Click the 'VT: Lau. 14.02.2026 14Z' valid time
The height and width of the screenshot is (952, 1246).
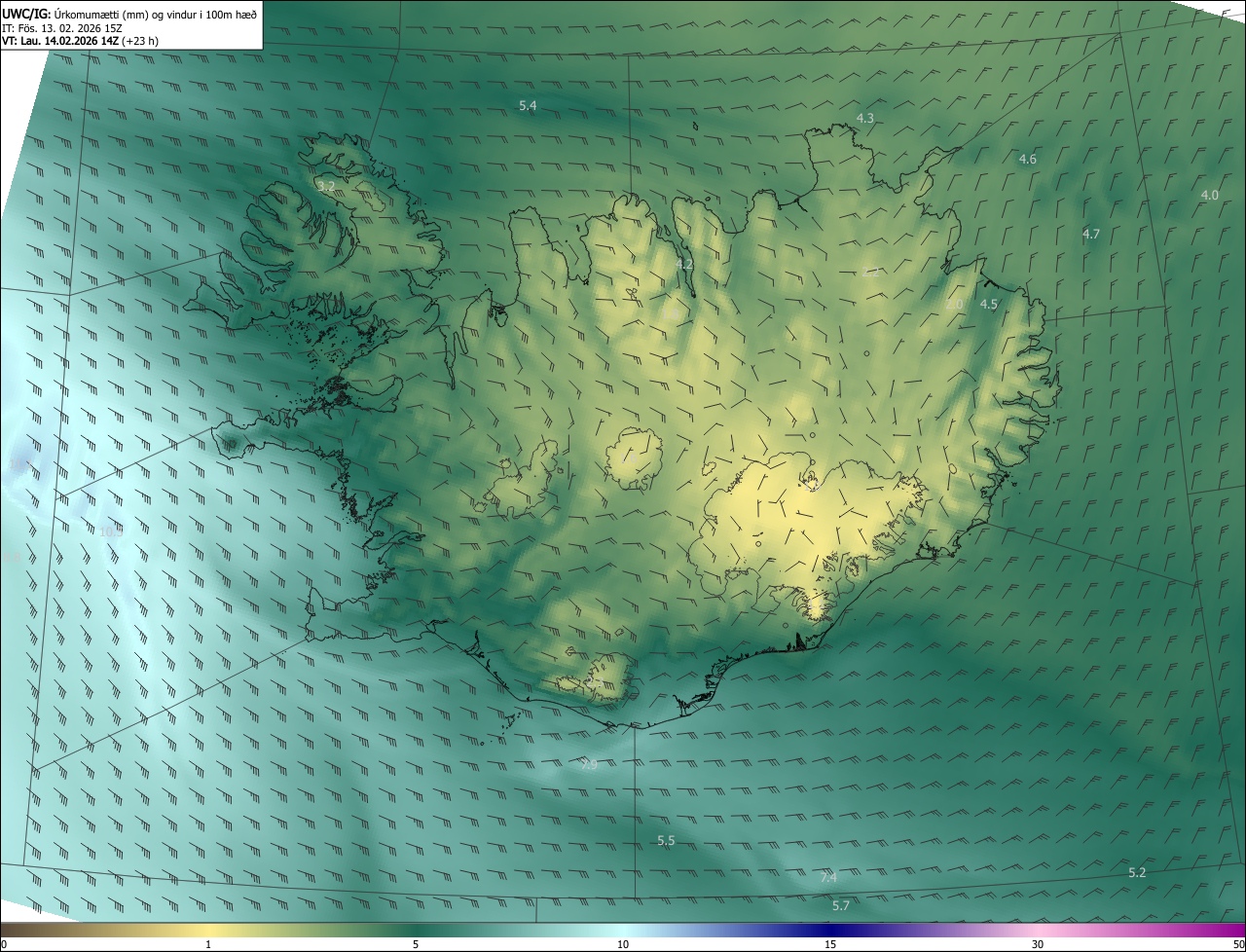coord(61,41)
